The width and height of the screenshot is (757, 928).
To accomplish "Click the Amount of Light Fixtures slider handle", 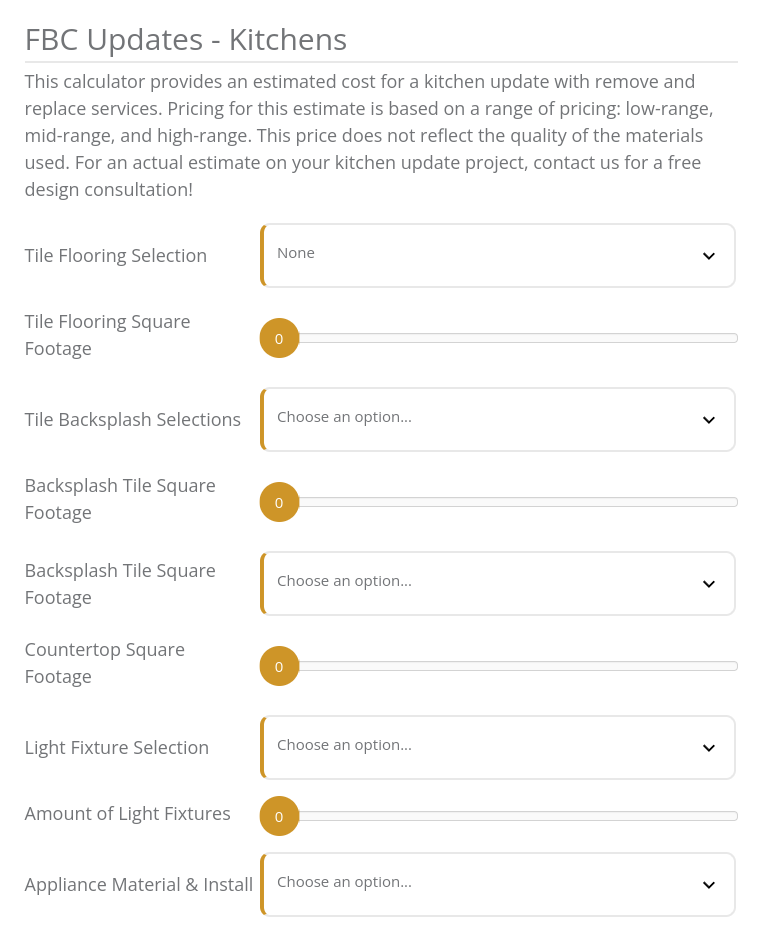I will point(279,817).
